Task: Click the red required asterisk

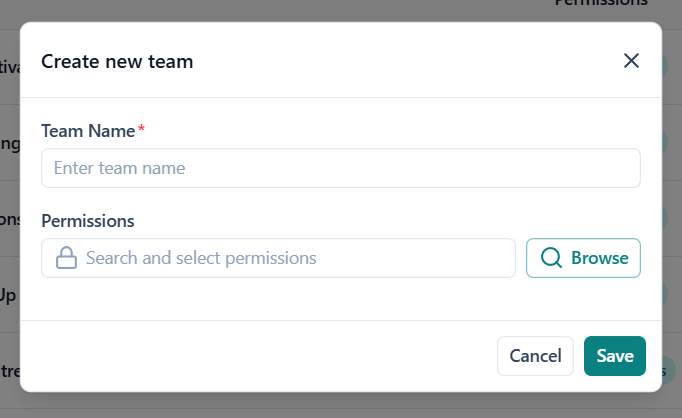Action: (141, 129)
